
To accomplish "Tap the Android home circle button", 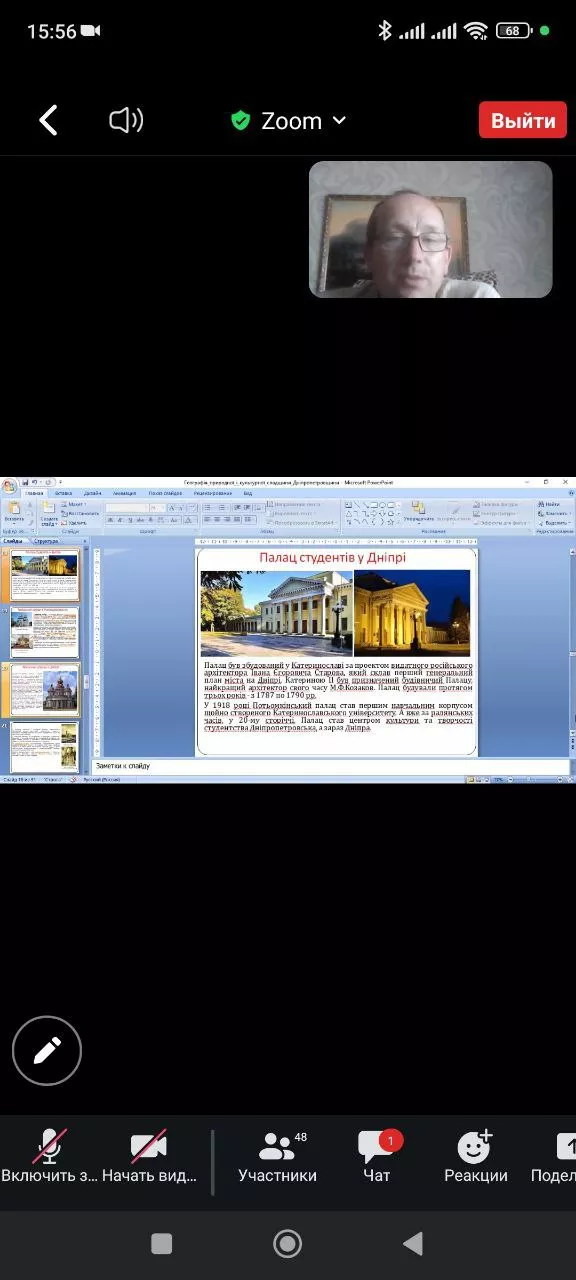I will 287,1243.
